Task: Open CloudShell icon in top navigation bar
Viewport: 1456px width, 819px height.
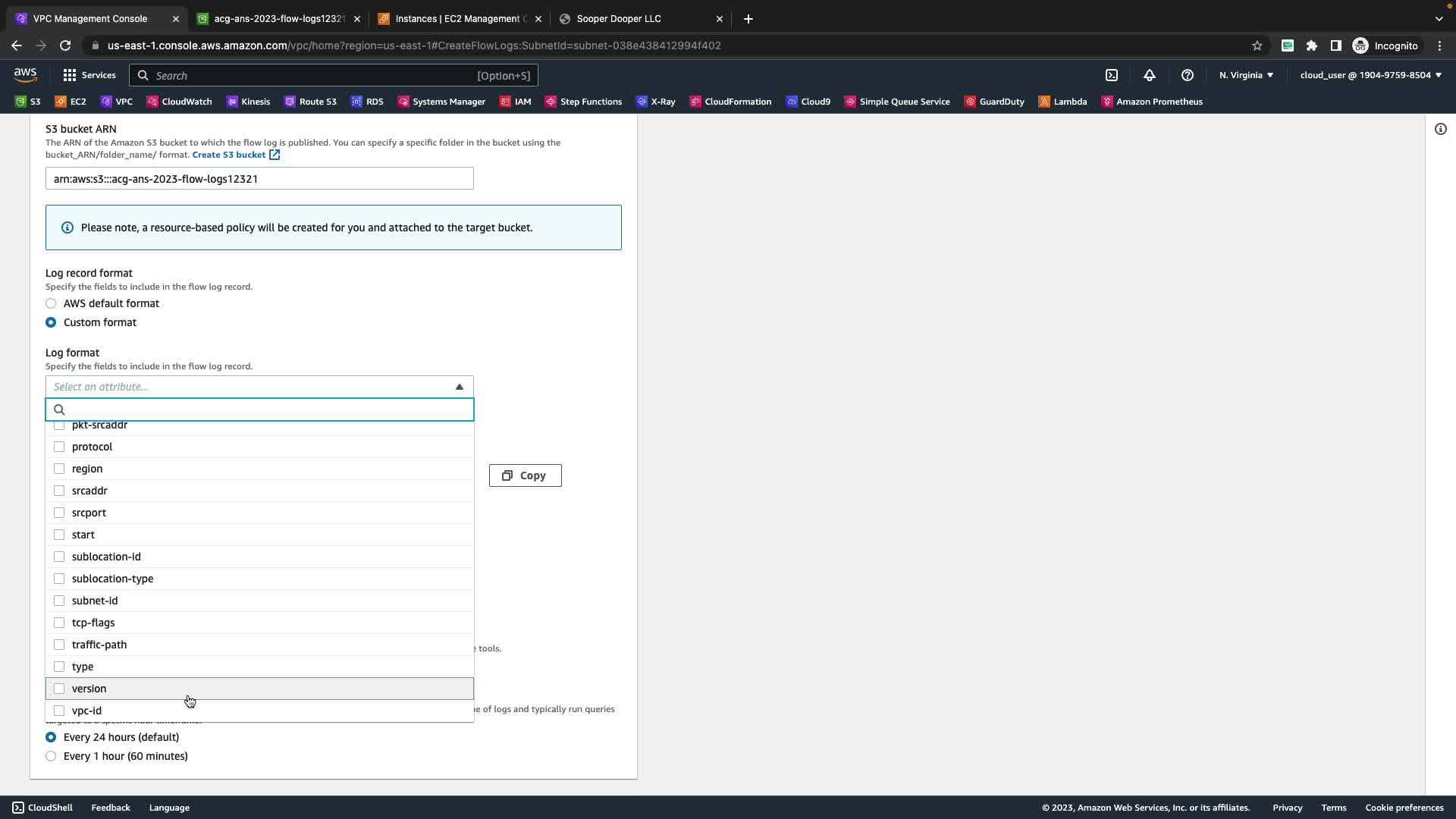Action: pos(1111,75)
